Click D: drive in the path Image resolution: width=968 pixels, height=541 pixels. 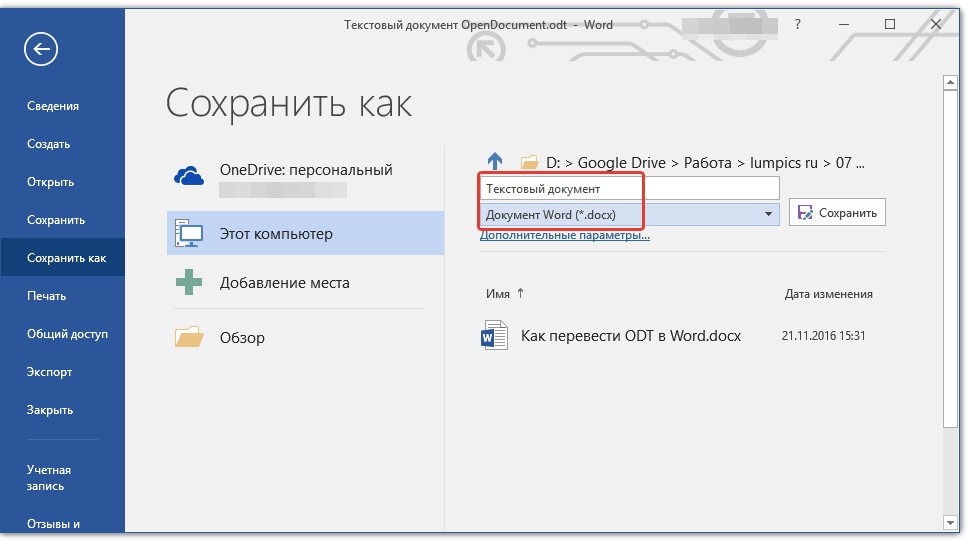click(553, 162)
